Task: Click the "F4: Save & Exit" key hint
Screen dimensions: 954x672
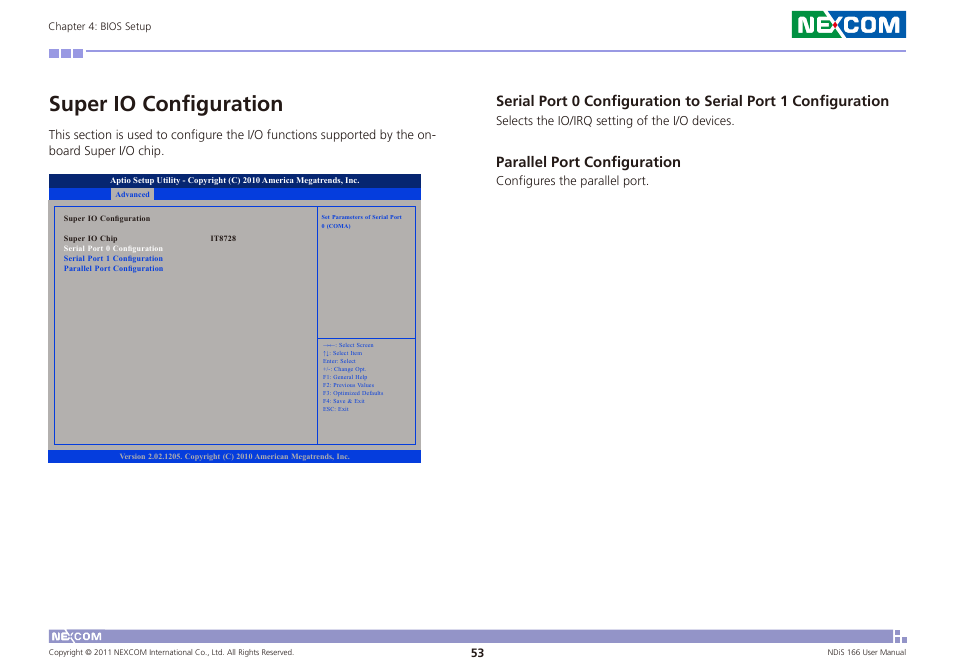Action: 343,401
